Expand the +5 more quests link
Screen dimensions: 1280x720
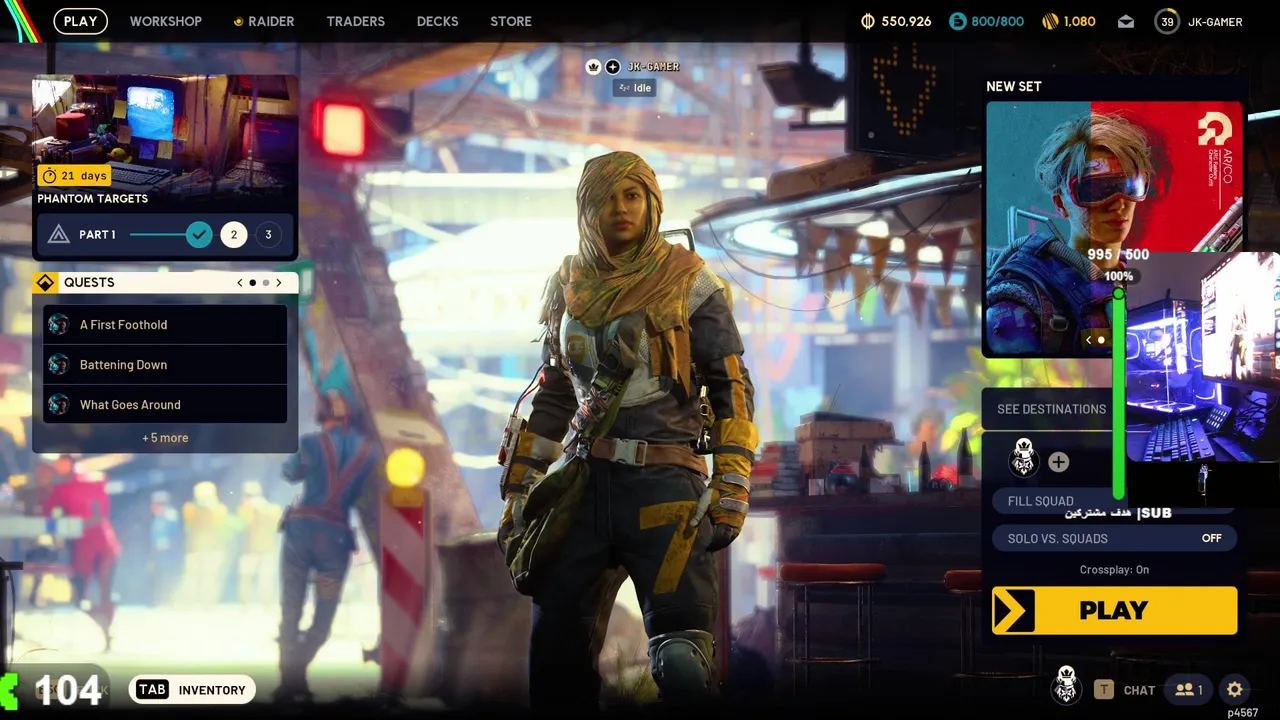click(x=165, y=438)
